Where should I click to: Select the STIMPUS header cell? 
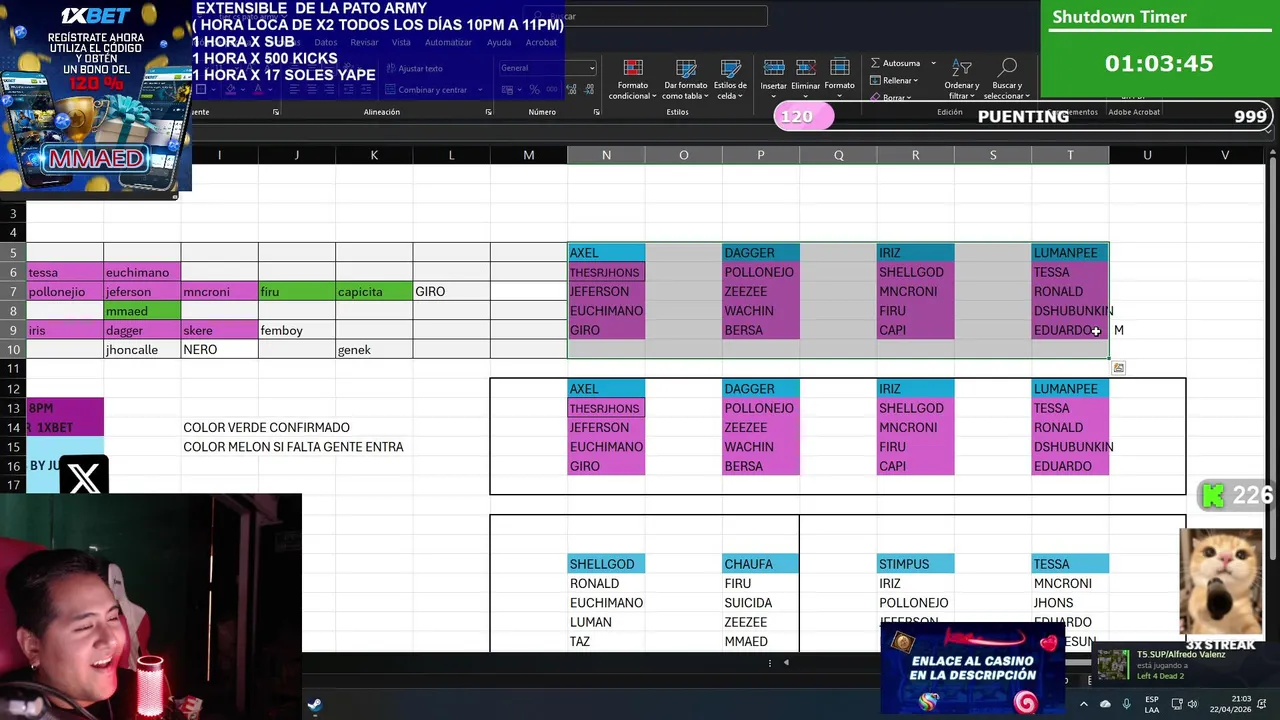click(x=915, y=564)
